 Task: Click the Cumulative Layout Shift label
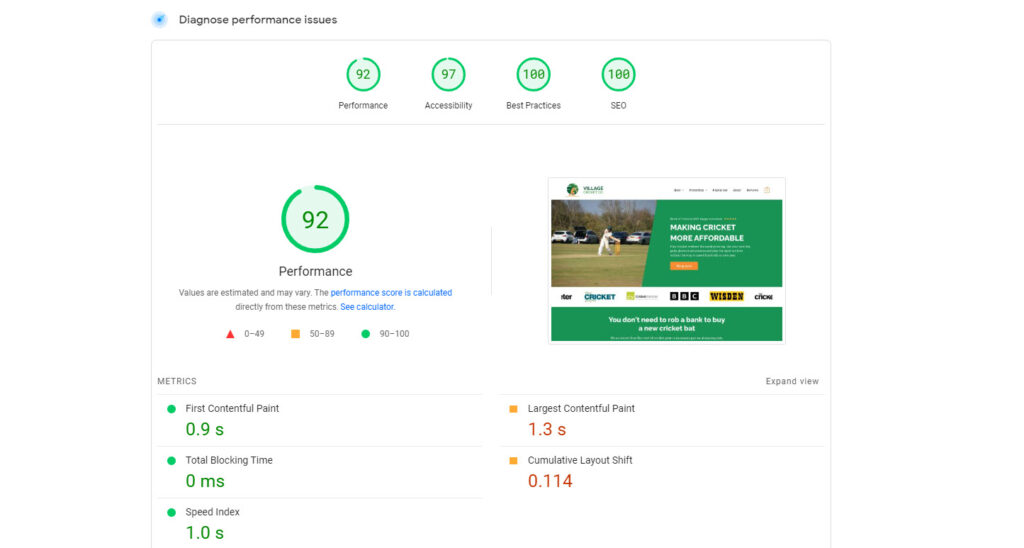[580, 460]
